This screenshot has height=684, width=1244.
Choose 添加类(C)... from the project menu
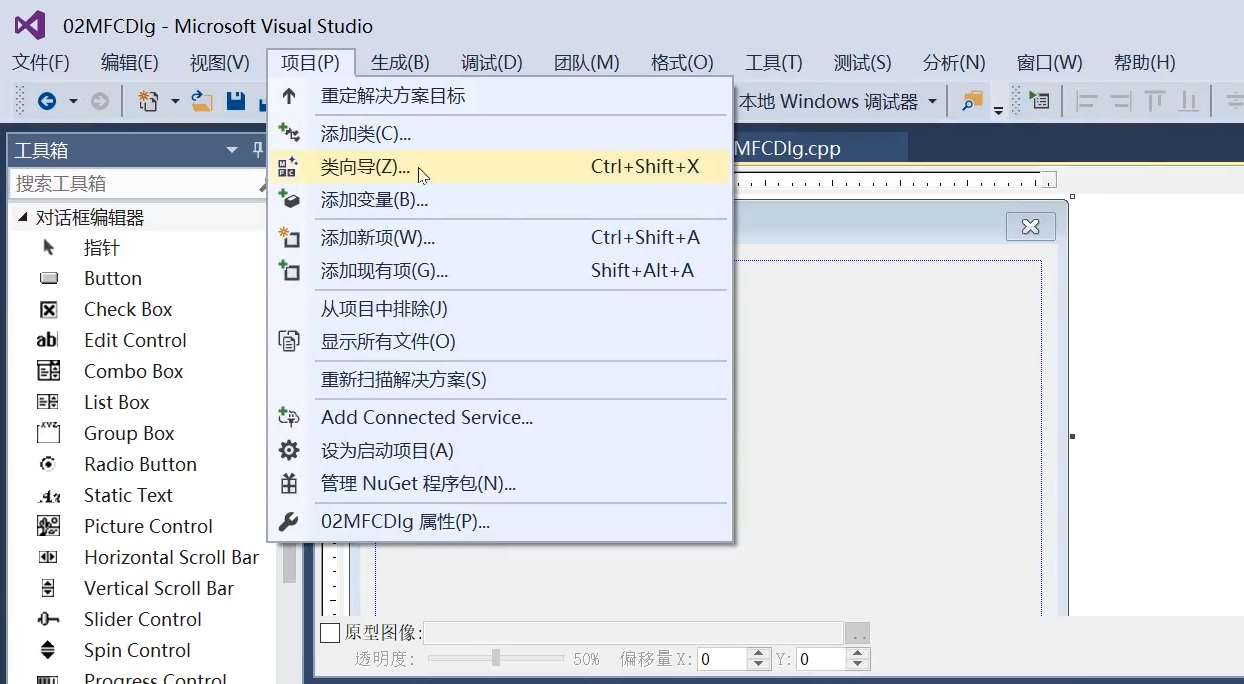500,133
